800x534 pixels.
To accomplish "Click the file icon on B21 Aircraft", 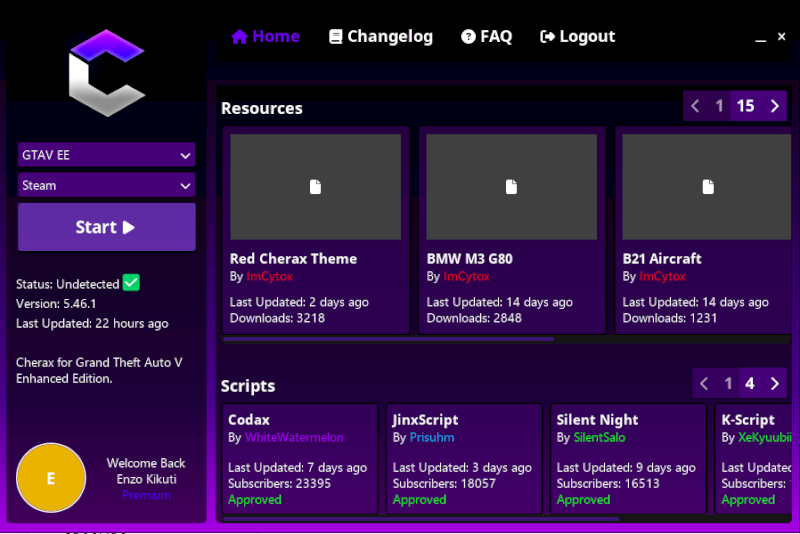I will tap(707, 187).
